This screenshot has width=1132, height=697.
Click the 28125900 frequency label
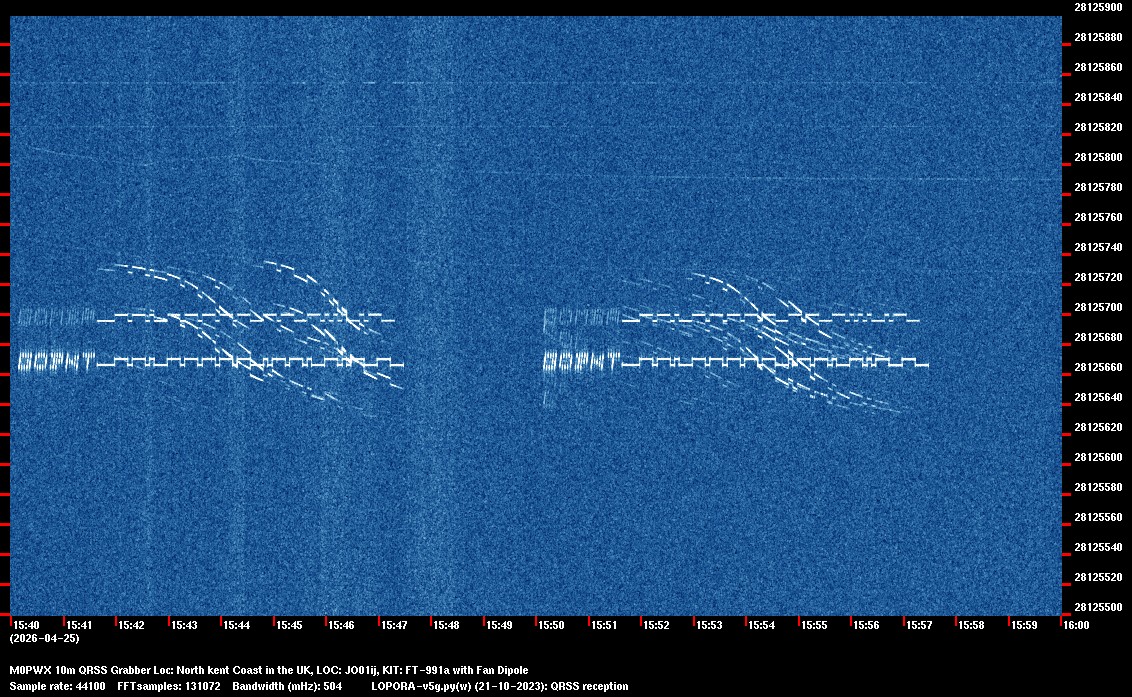tap(1097, 7)
